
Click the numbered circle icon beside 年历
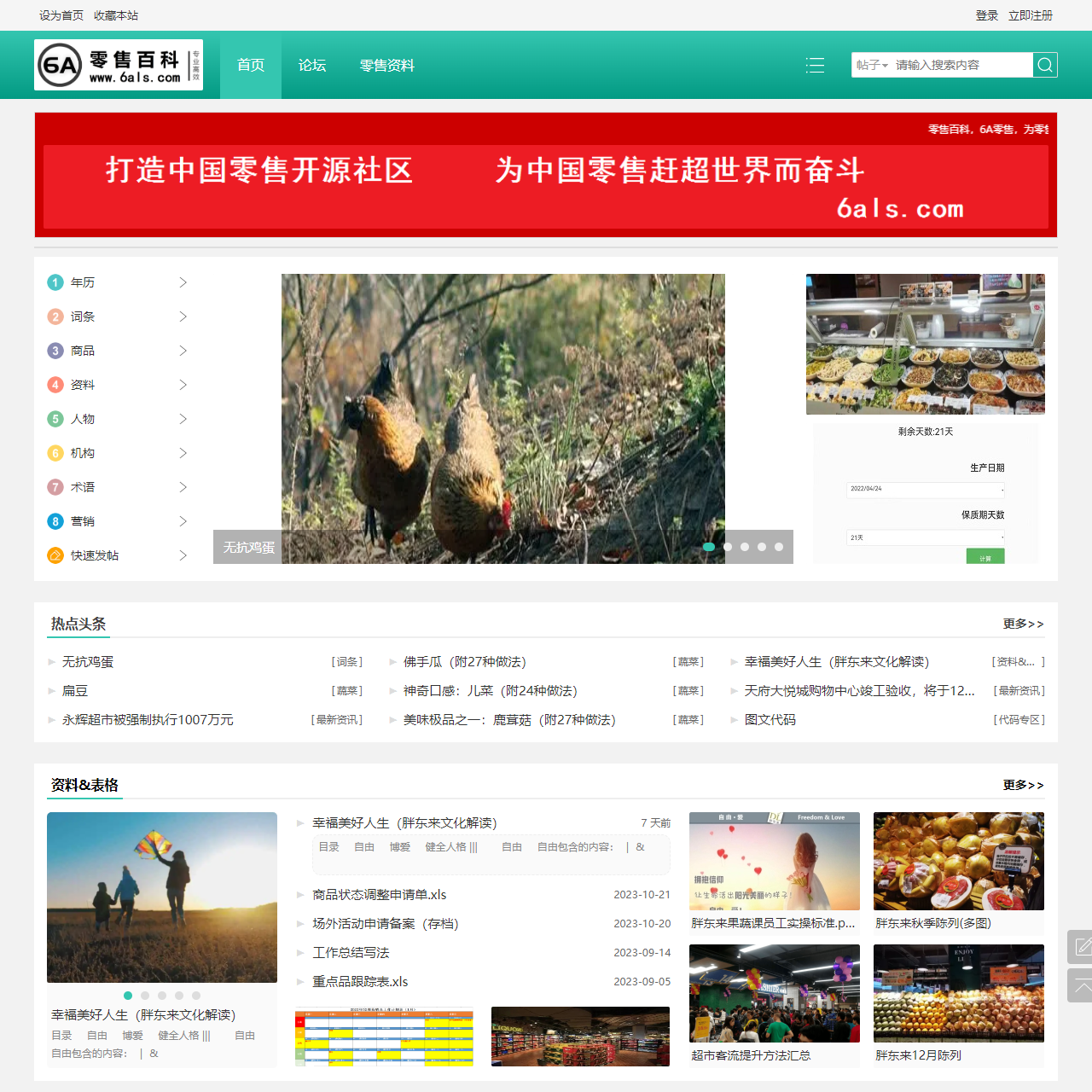pos(55,282)
